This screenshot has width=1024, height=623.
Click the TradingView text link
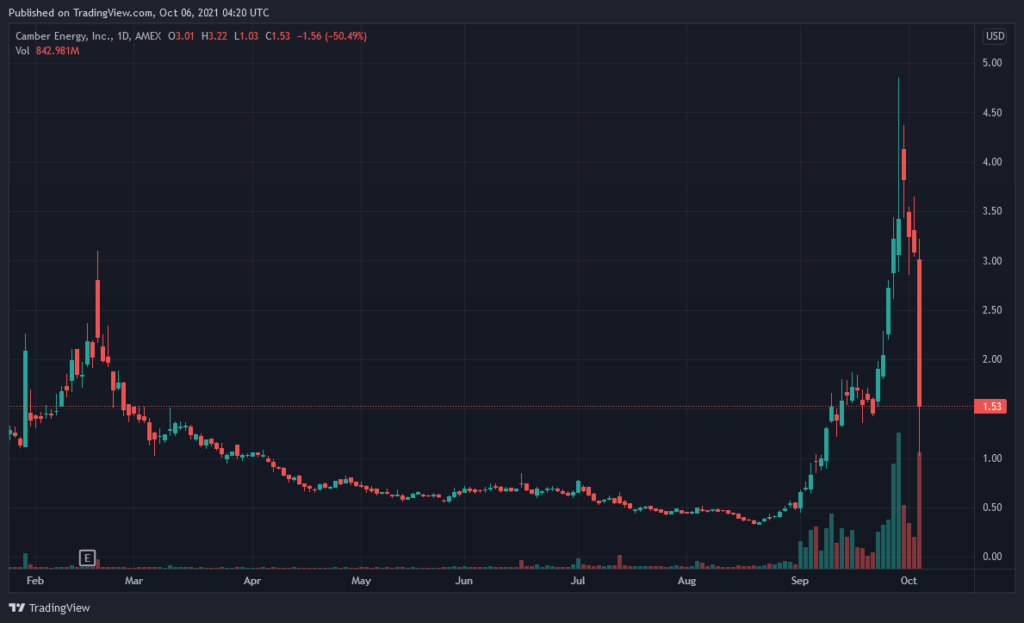pyautogui.click(x=59, y=608)
